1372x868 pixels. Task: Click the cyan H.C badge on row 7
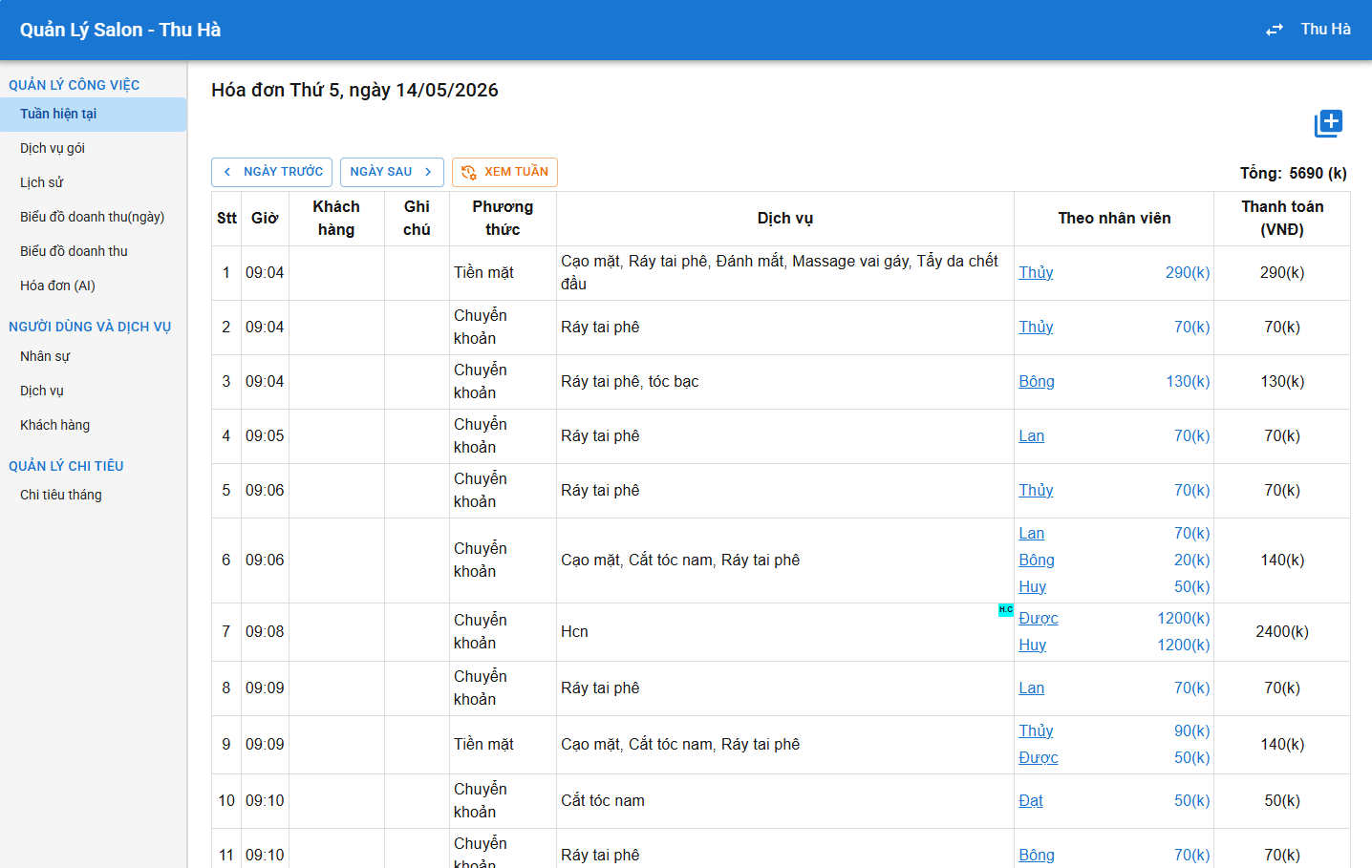point(1005,609)
